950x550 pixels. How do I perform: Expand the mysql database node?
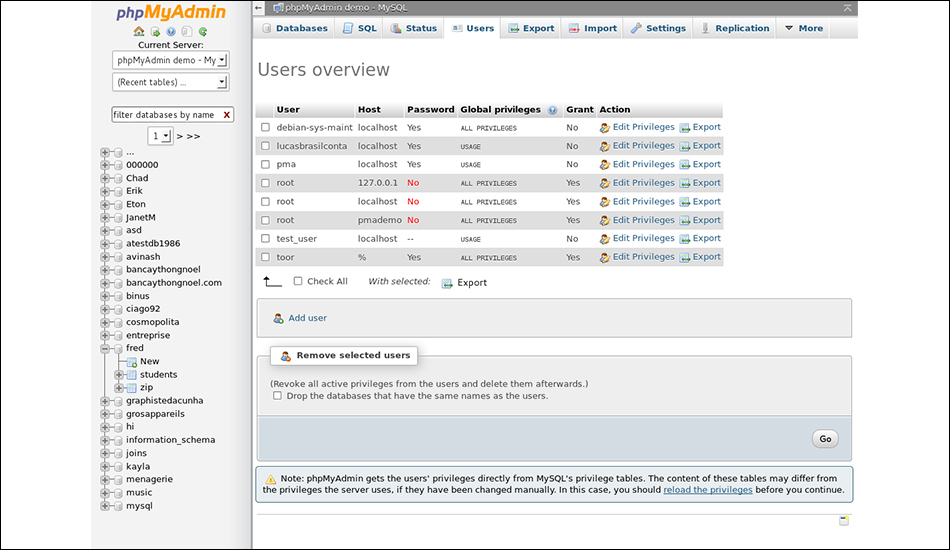coord(105,506)
